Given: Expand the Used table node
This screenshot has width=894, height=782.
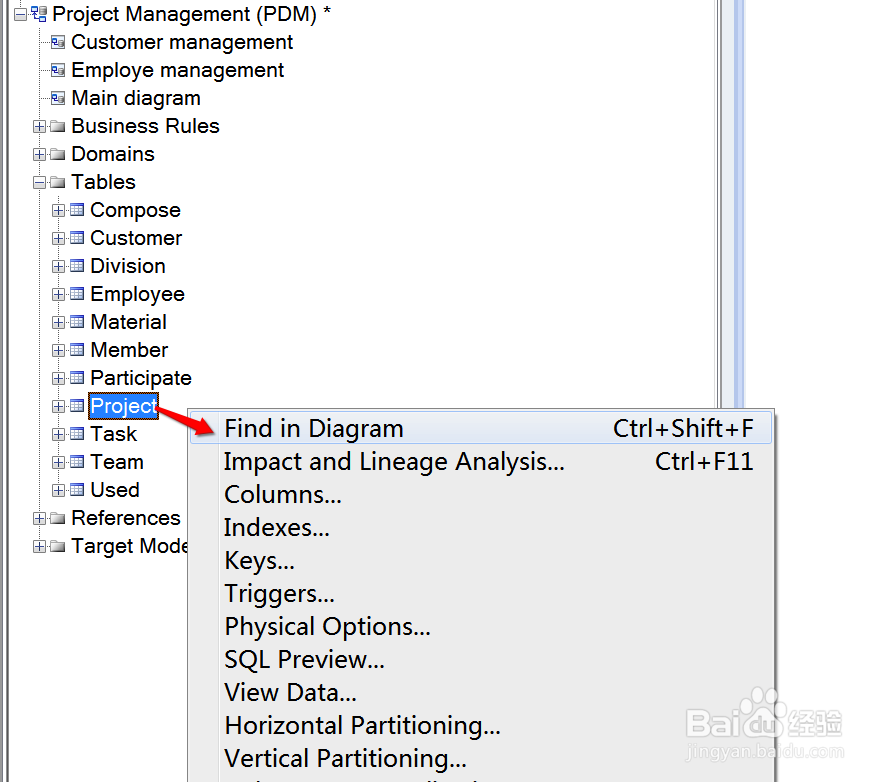Looking at the screenshot, I should point(58,490).
